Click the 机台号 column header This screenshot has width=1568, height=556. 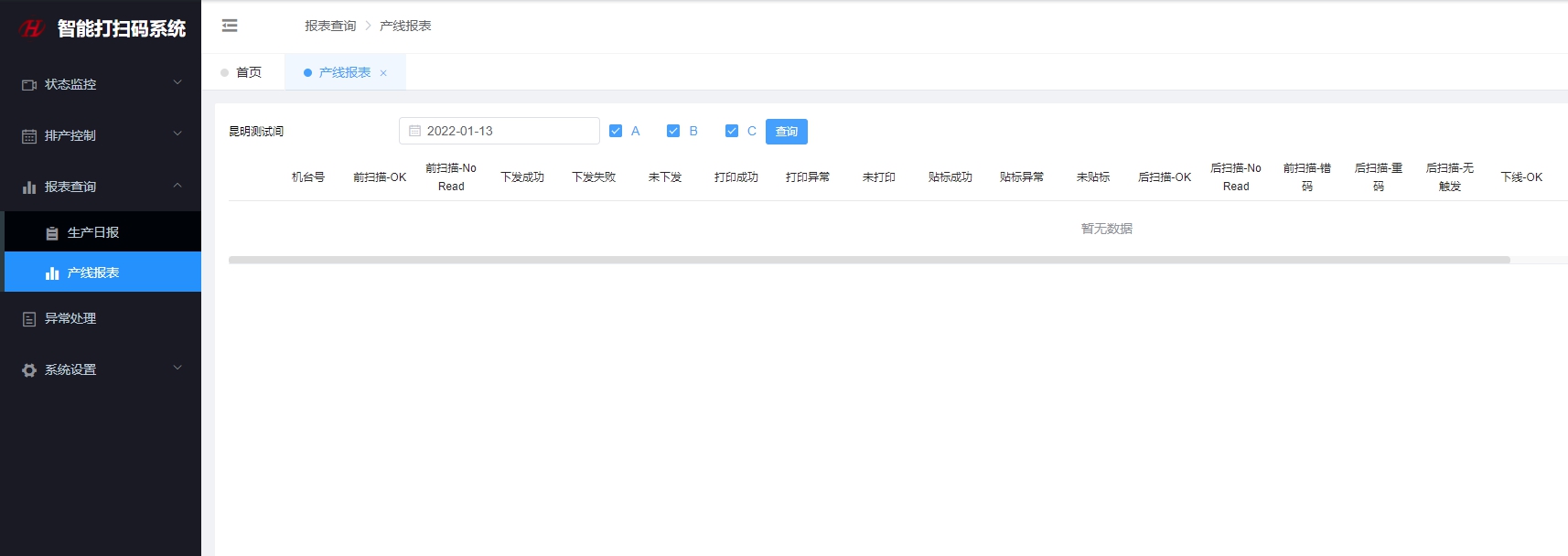click(x=308, y=177)
